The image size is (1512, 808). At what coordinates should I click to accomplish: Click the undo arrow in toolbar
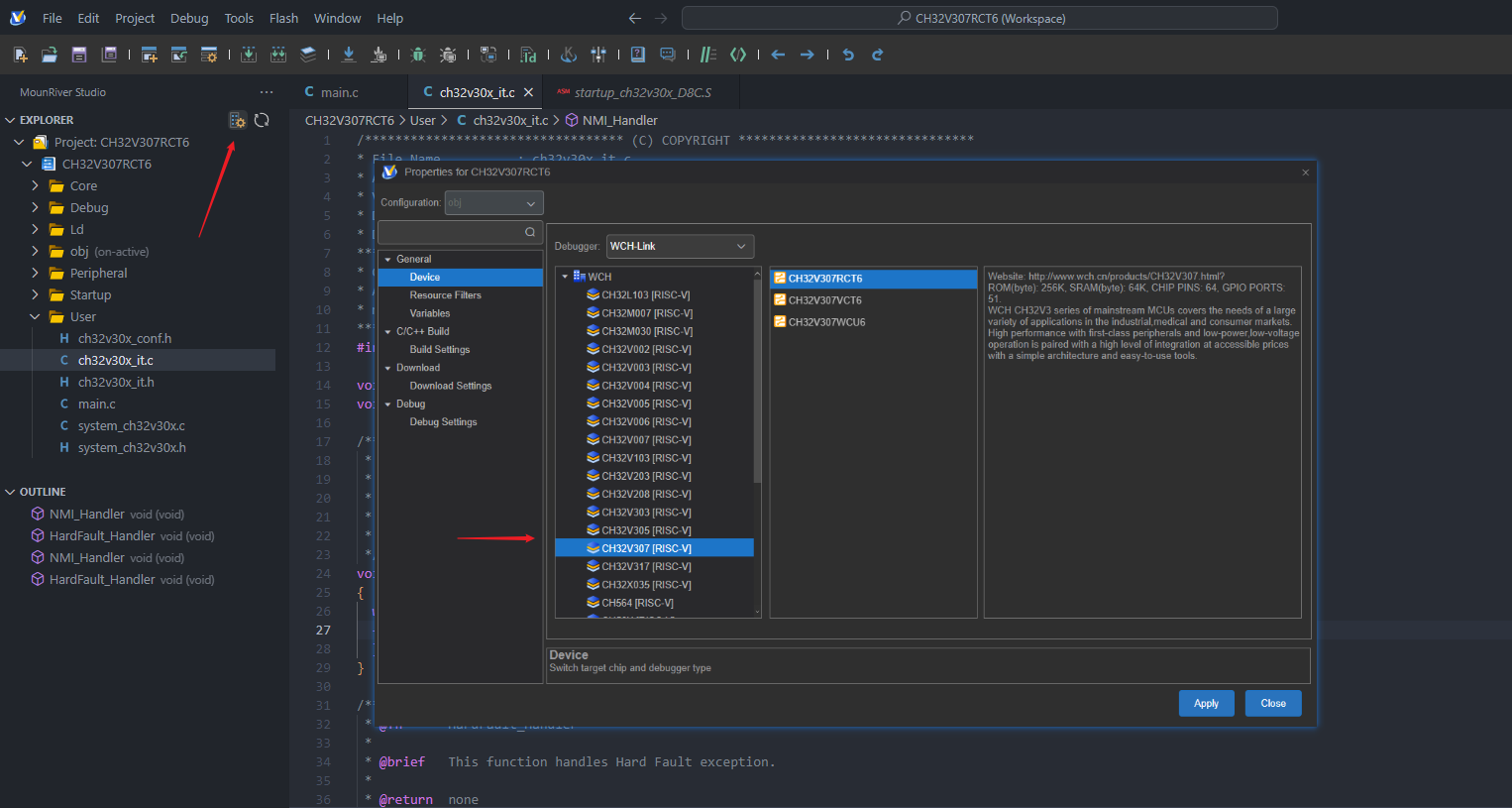848,55
